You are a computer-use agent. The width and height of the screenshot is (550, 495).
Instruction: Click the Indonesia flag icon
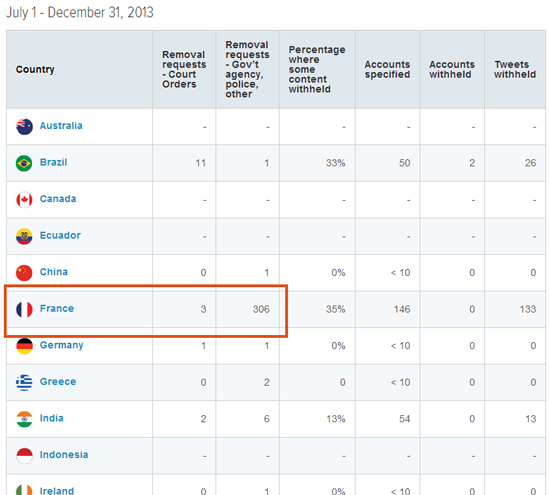pos(24,455)
